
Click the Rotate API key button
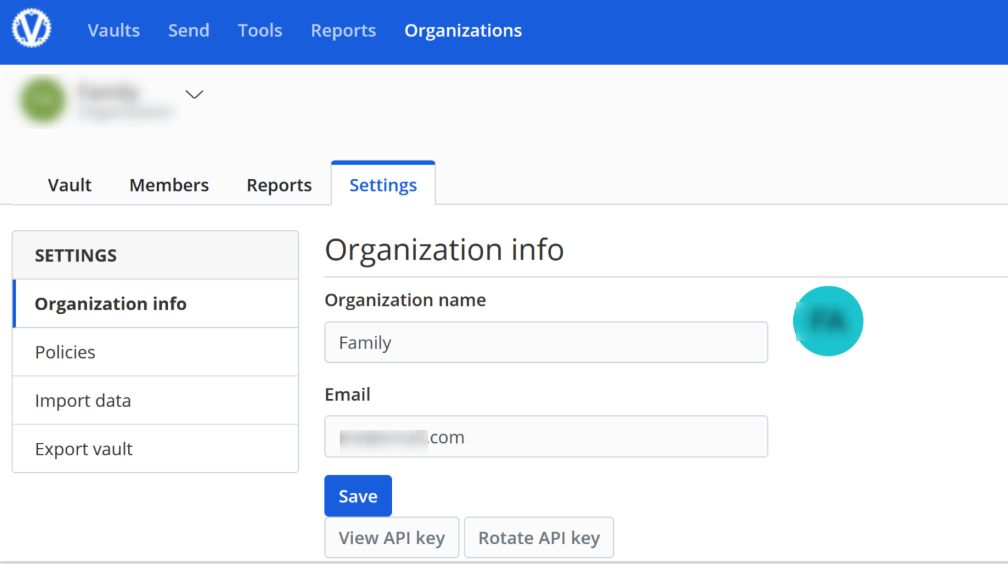(538, 537)
